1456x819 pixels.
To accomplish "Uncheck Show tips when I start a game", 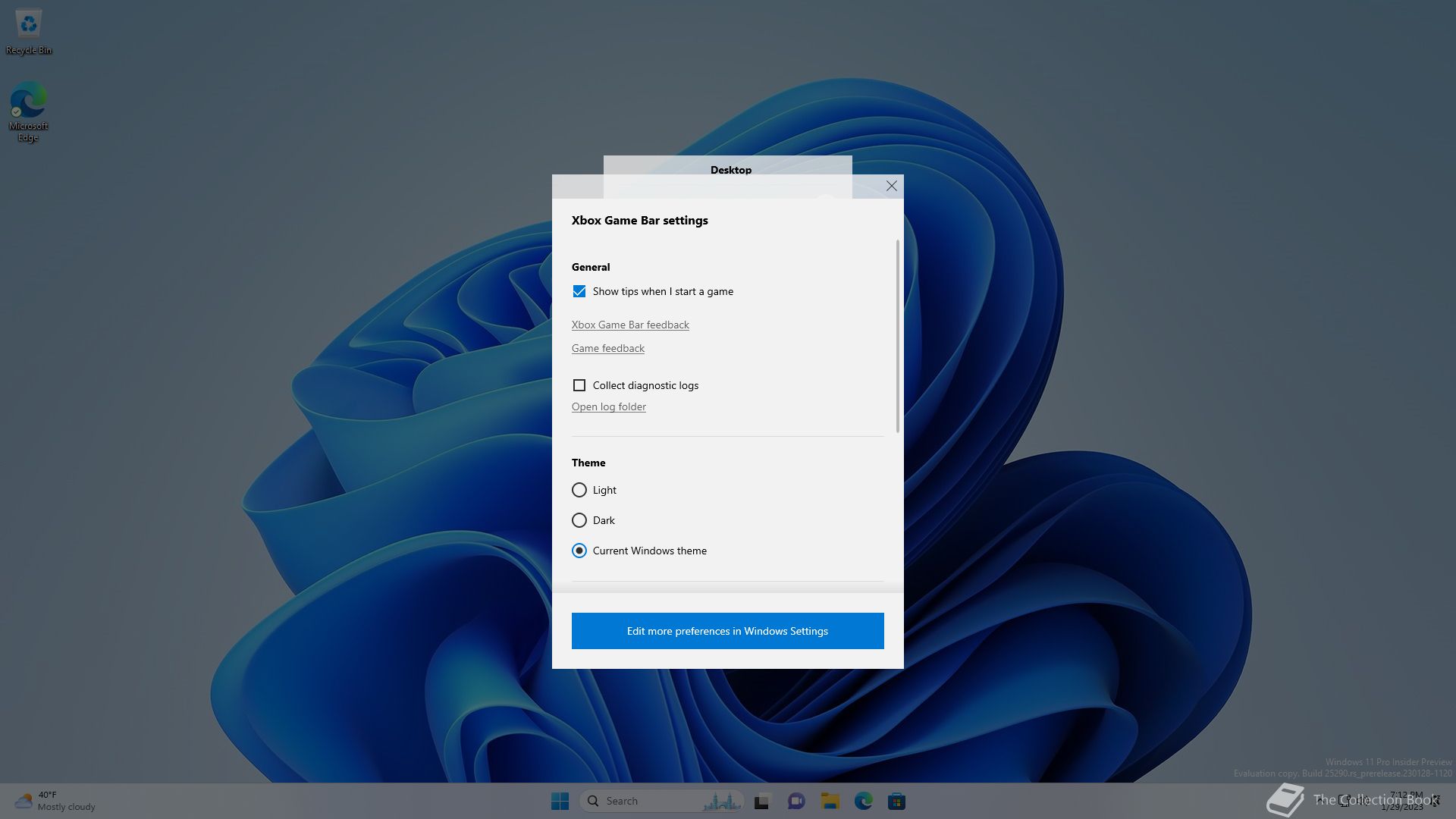I will tap(579, 291).
